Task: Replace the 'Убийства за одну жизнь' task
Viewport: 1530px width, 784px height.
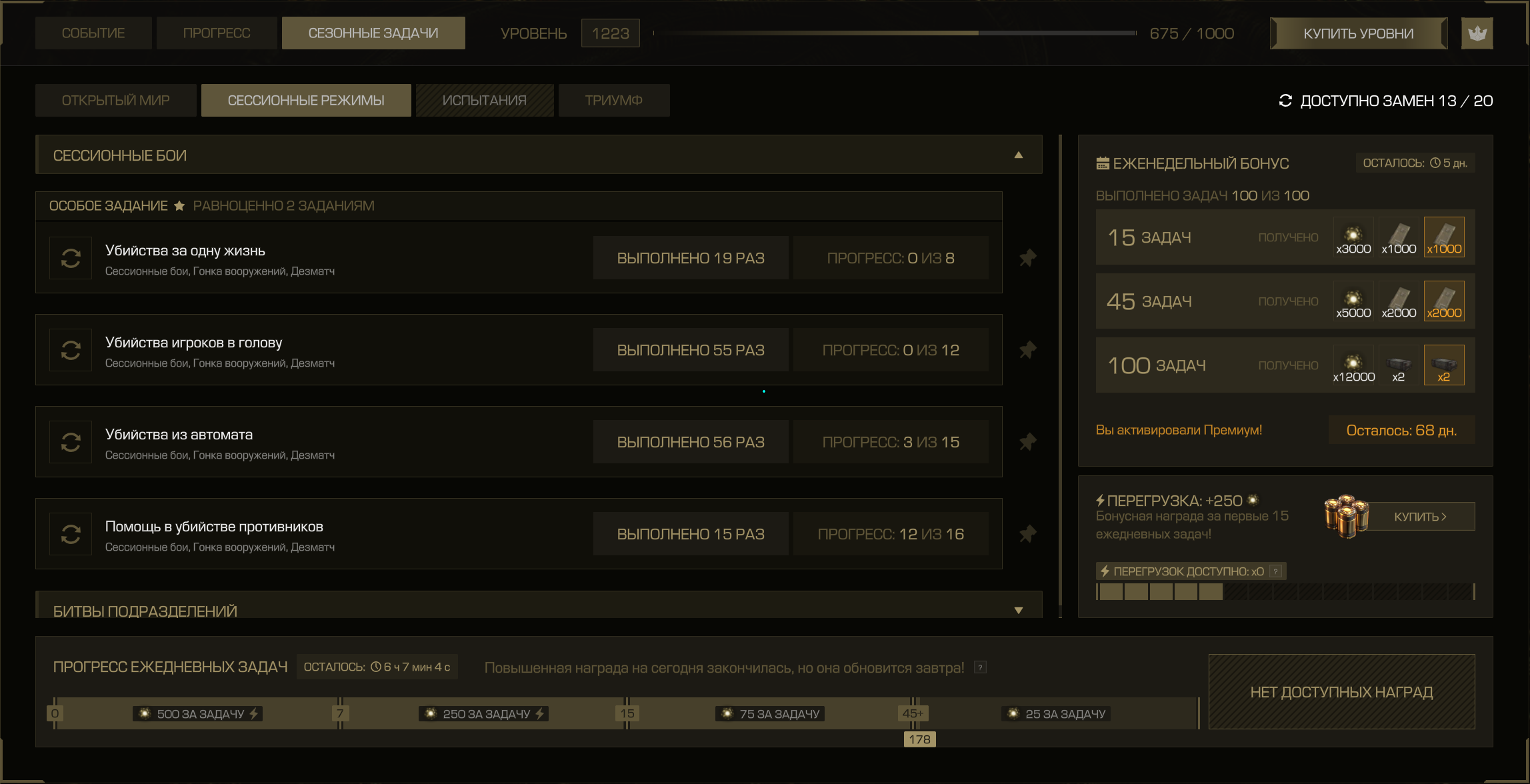Action: coord(71,258)
